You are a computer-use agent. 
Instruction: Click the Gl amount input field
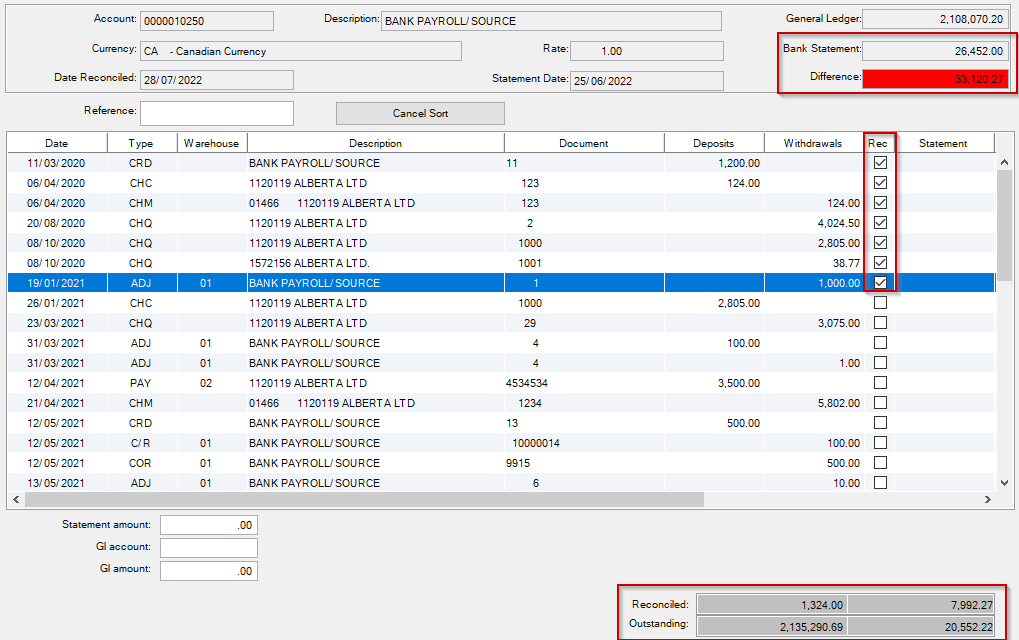(x=208, y=570)
